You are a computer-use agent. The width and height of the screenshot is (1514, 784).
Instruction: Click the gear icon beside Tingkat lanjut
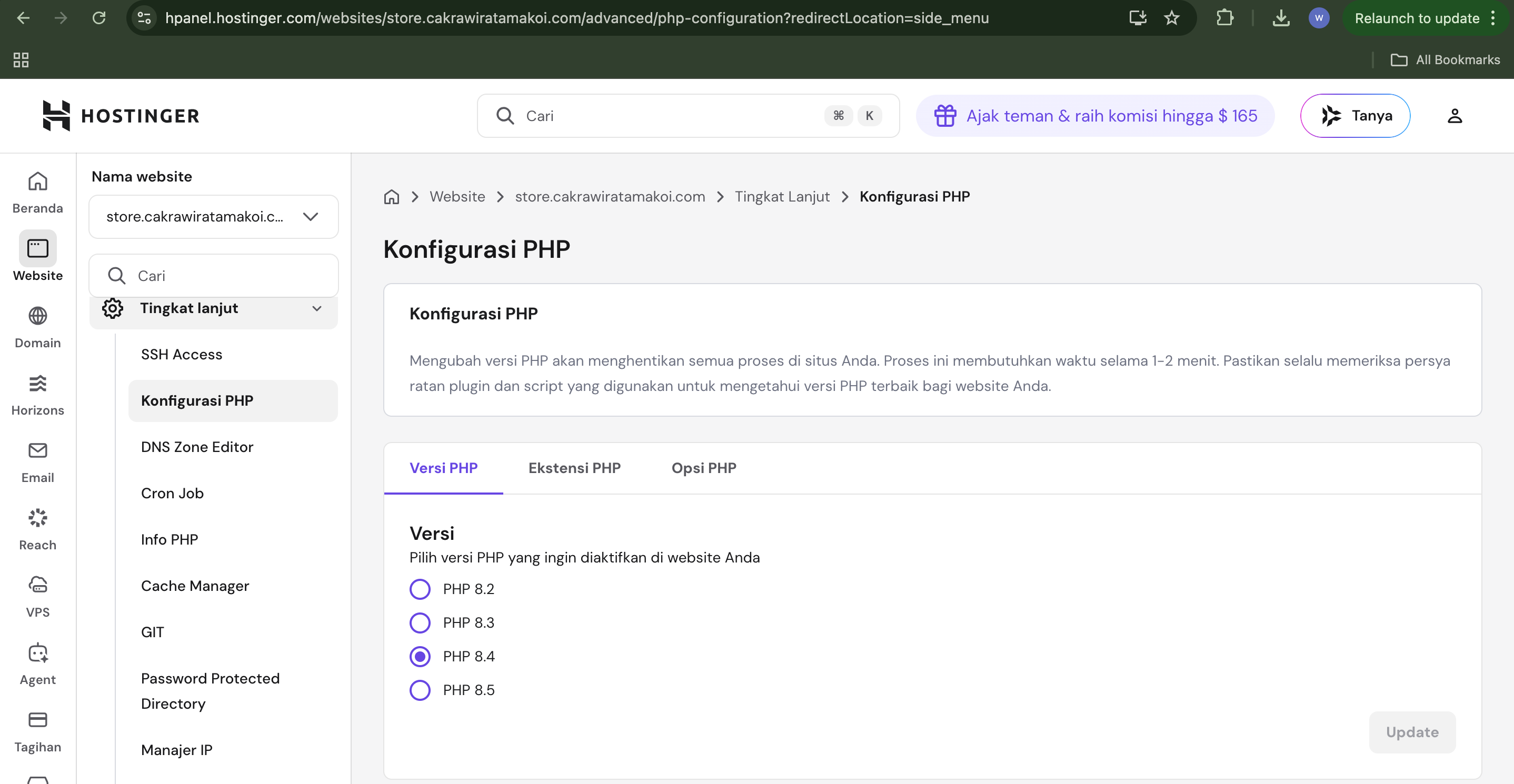pos(112,308)
